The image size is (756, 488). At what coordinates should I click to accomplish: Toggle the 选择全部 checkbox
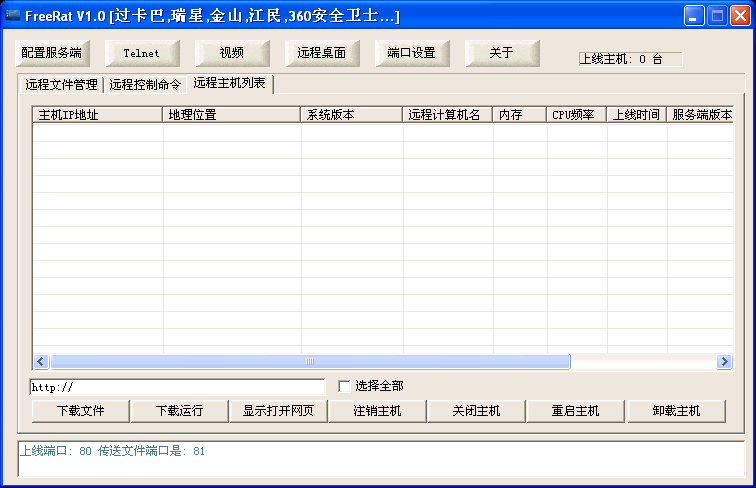[x=345, y=386]
